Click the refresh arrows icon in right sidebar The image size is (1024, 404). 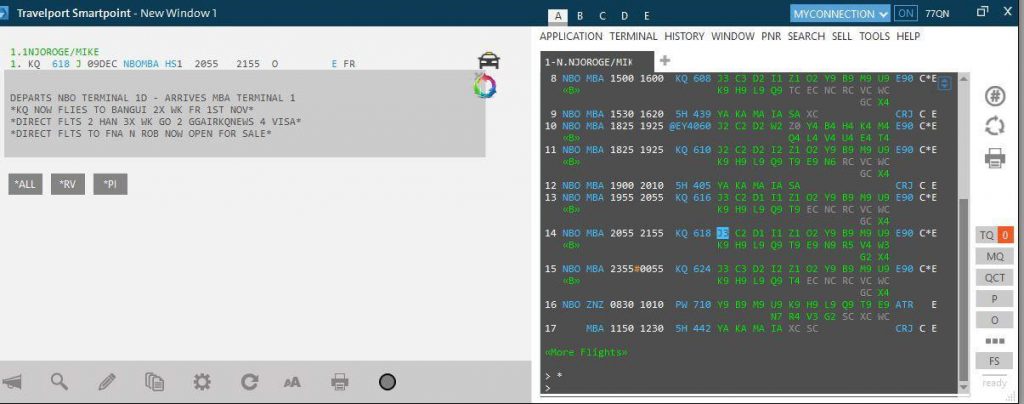coord(994,126)
